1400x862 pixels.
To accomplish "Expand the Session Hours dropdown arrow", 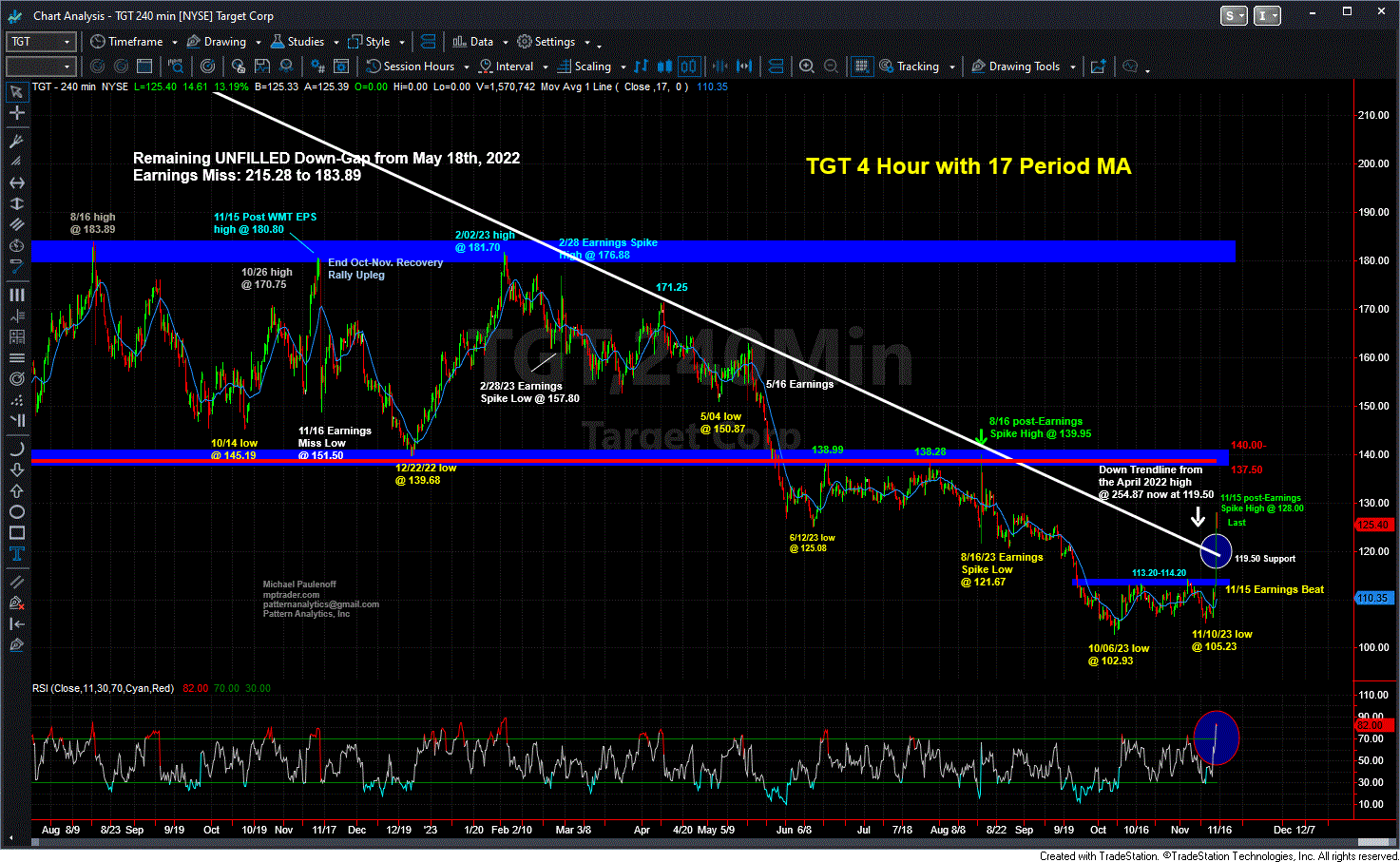I will [x=466, y=67].
